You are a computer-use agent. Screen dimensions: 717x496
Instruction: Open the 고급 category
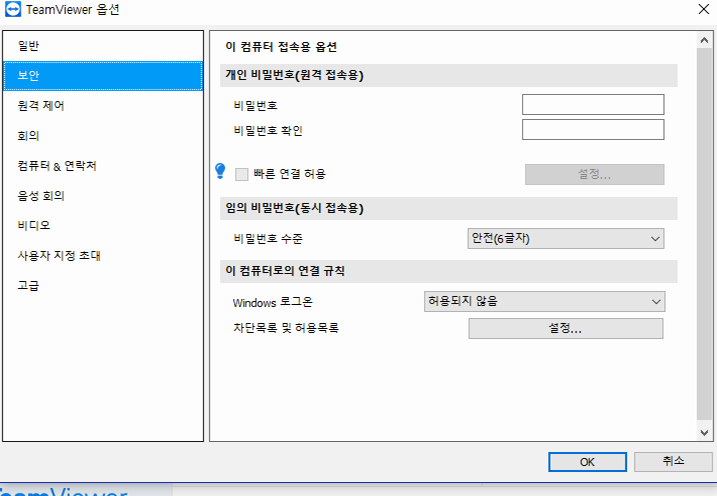click(103, 286)
